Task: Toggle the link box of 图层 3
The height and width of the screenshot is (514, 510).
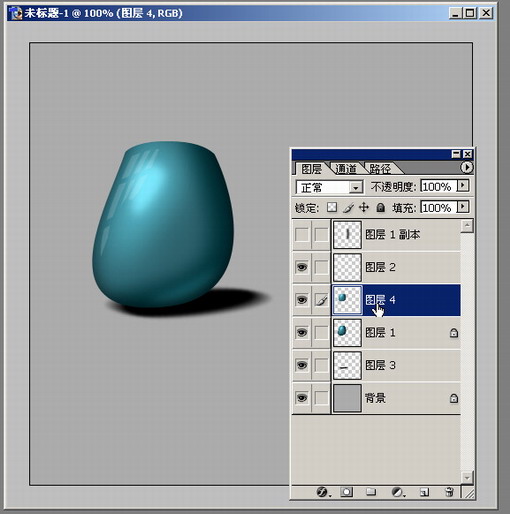Action: click(x=321, y=365)
